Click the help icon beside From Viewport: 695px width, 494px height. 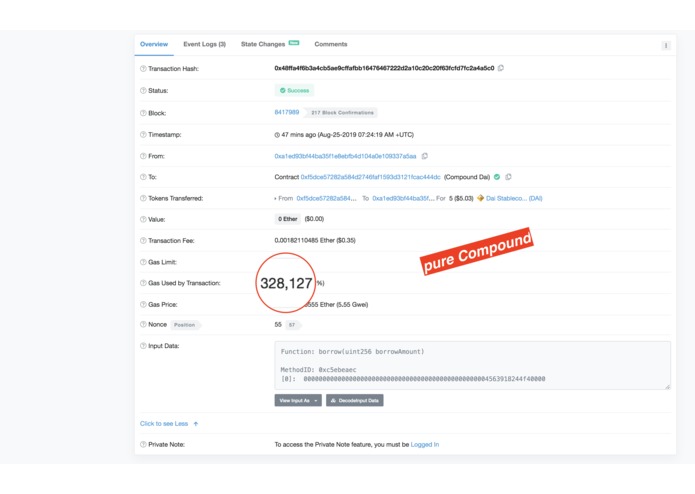(143, 156)
